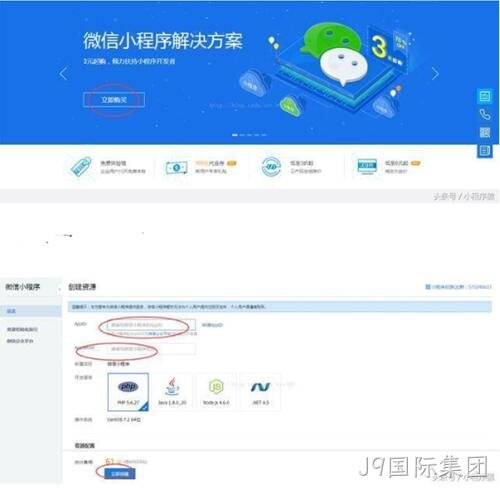Click the 立即购买 button on the banner

click(x=114, y=100)
